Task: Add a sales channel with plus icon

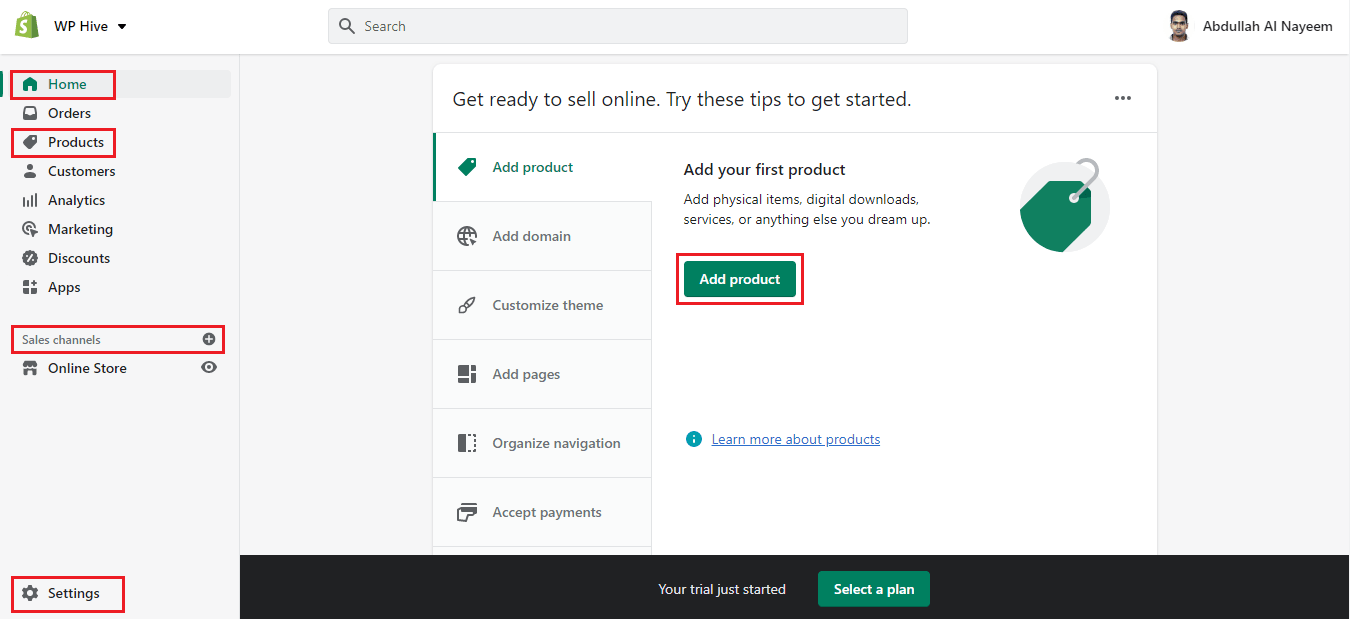Action: 209,339
